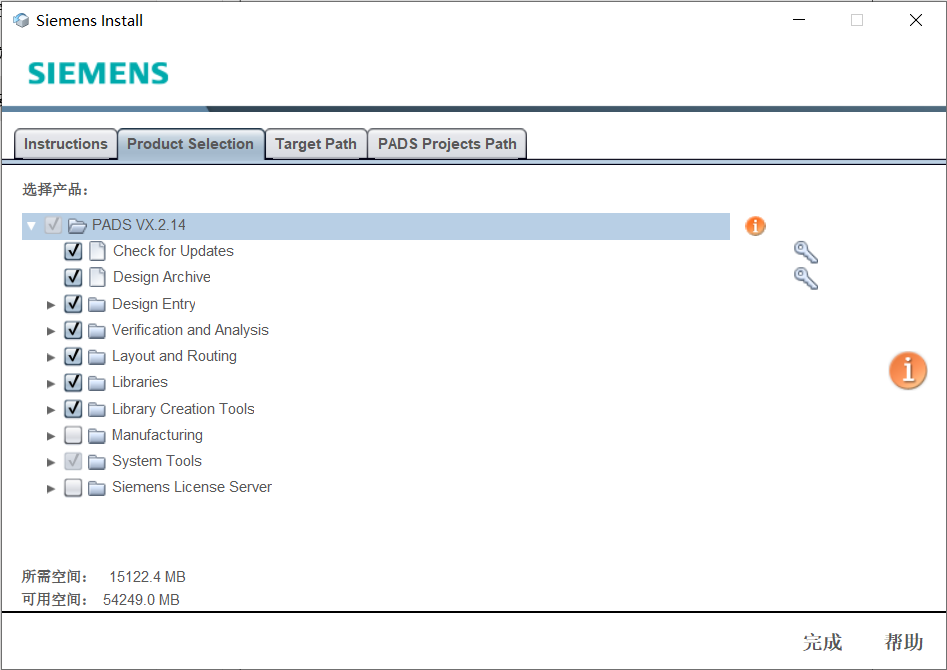Uncheck the Design Entry checkbox
The height and width of the screenshot is (670, 947).
[x=73, y=303]
